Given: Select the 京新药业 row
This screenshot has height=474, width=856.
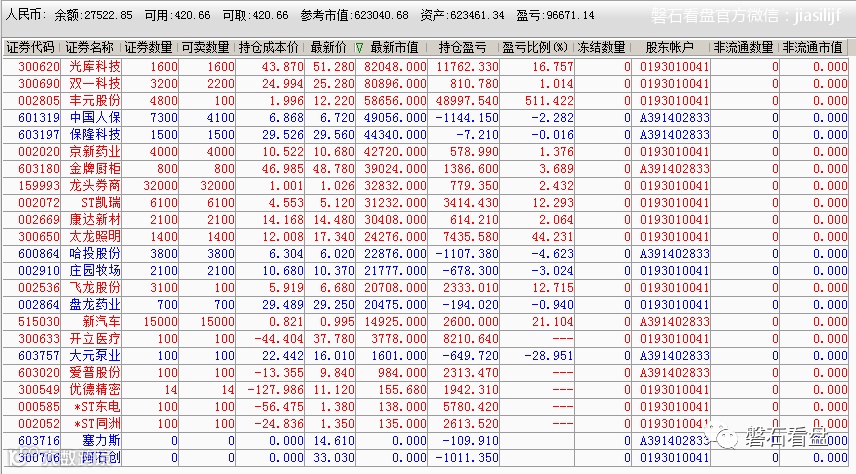Looking at the screenshot, I should point(425,151).
